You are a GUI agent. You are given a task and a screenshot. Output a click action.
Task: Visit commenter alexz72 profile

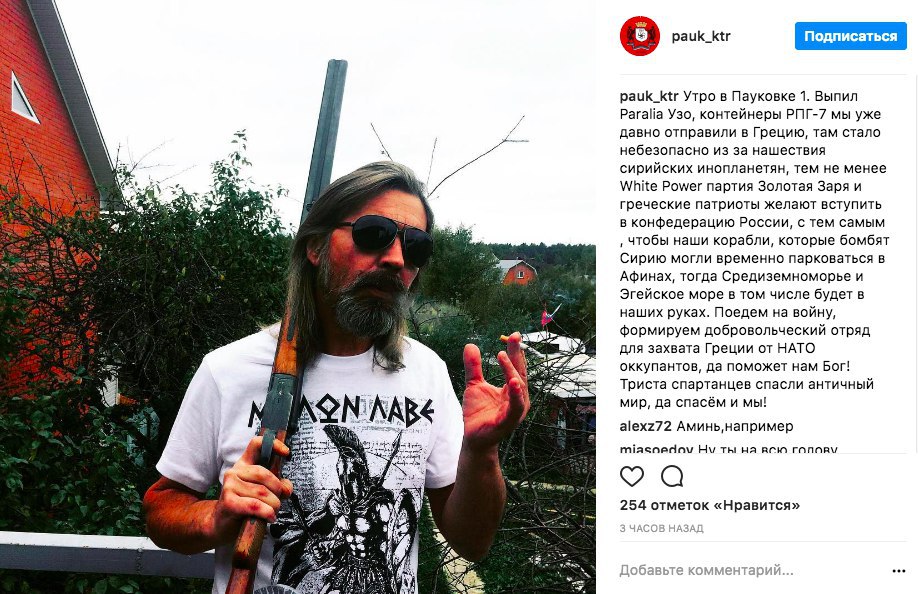(645, 426)
